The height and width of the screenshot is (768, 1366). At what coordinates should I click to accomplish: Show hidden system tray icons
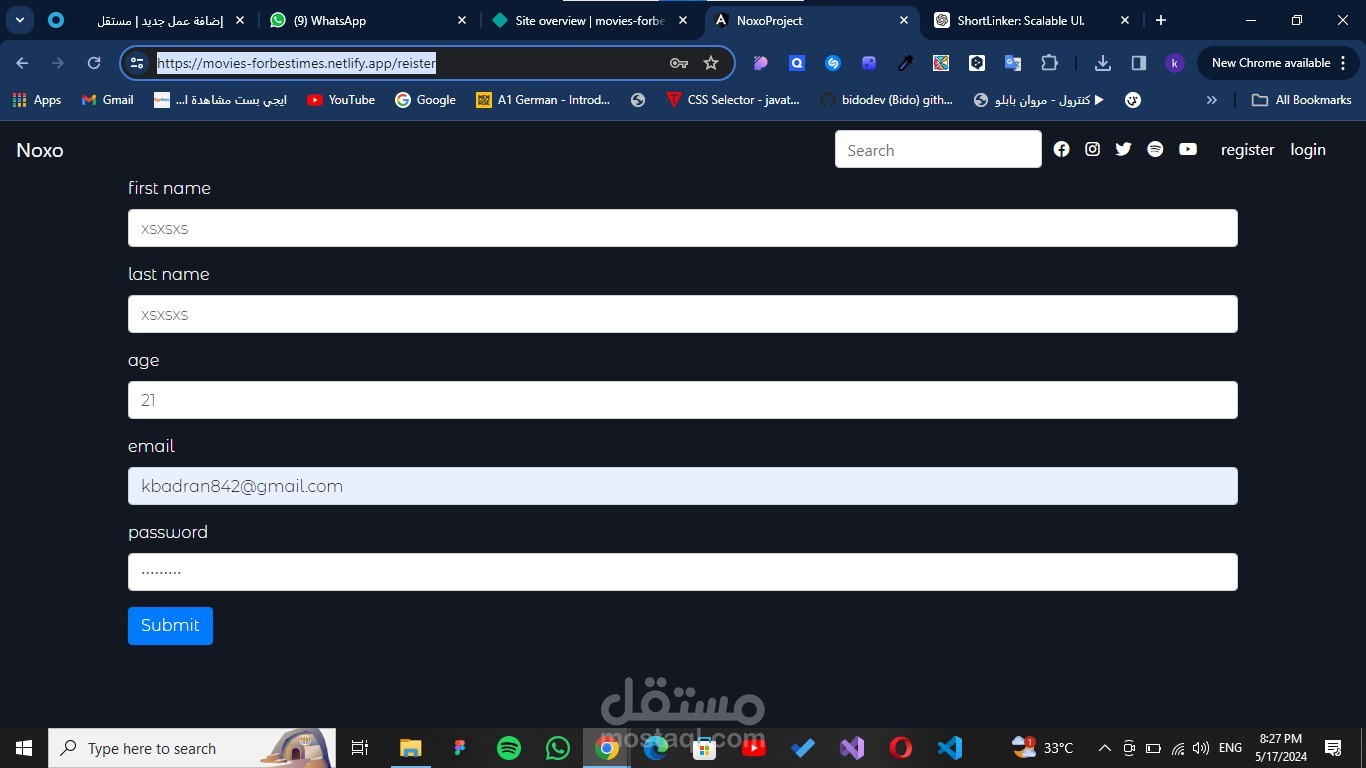coord(1104,748)
